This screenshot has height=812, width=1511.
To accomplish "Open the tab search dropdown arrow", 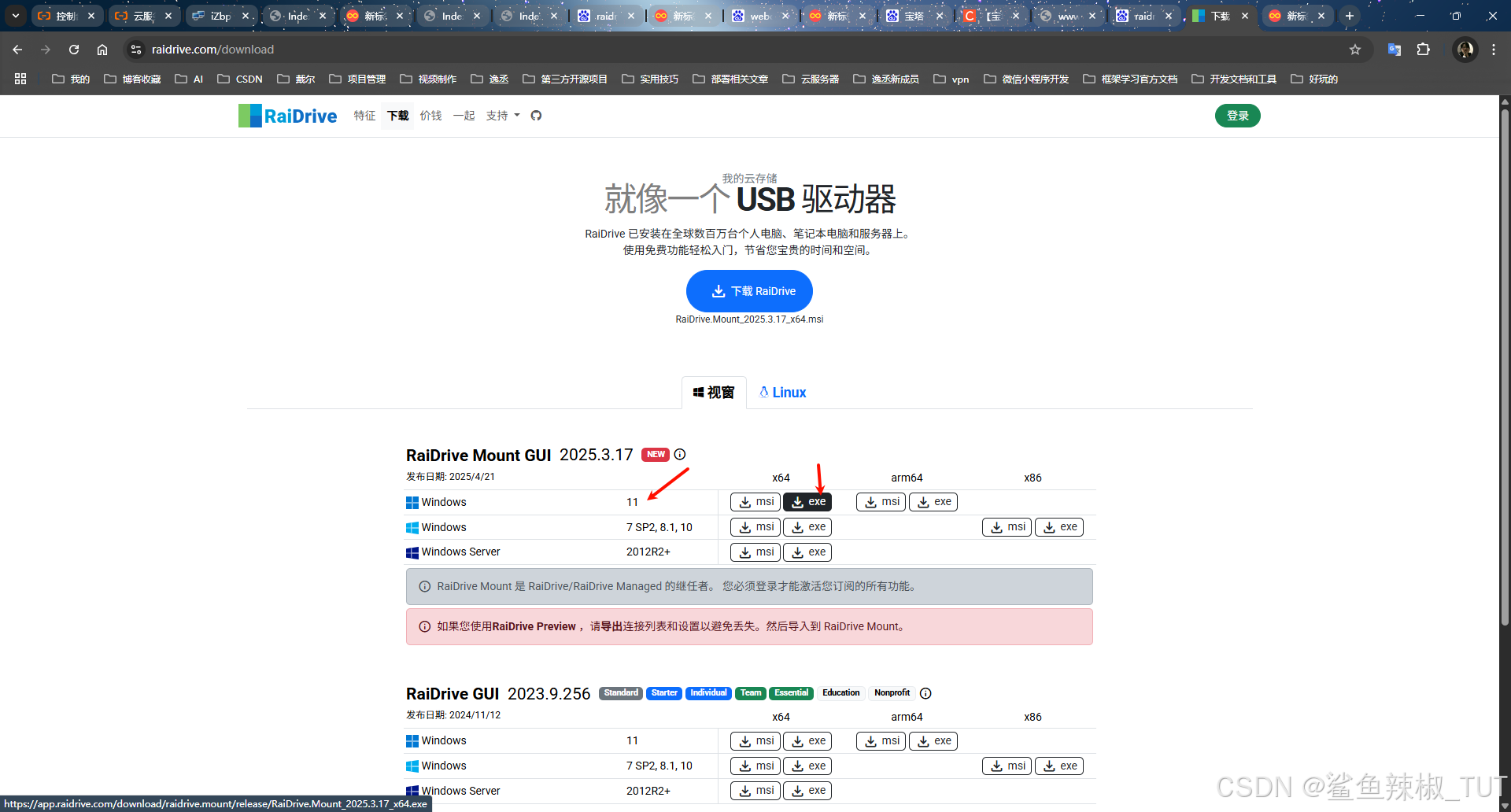I will tap(15, 15).
